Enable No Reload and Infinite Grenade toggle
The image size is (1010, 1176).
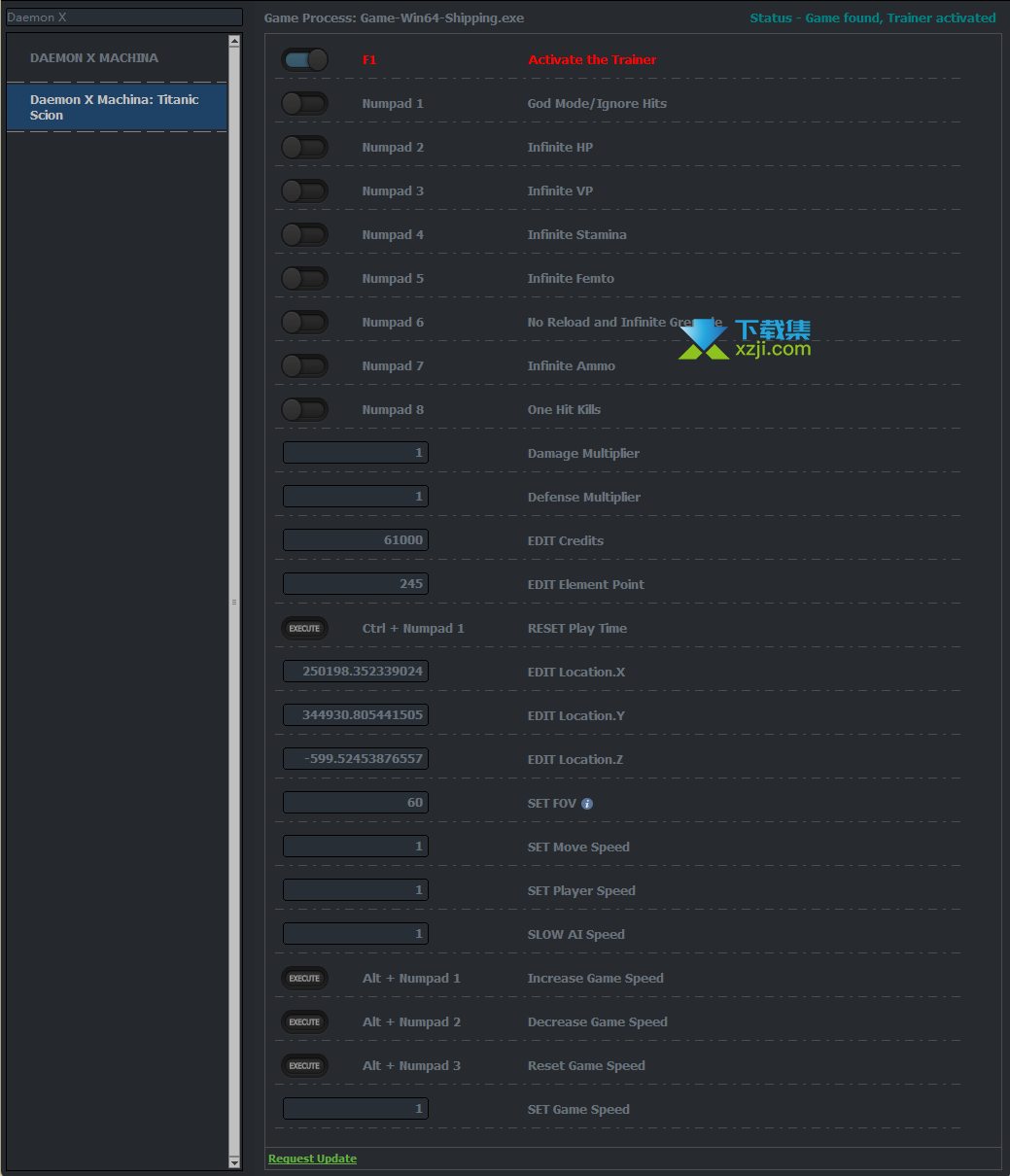pyautogui.click(x=304, y=323)
